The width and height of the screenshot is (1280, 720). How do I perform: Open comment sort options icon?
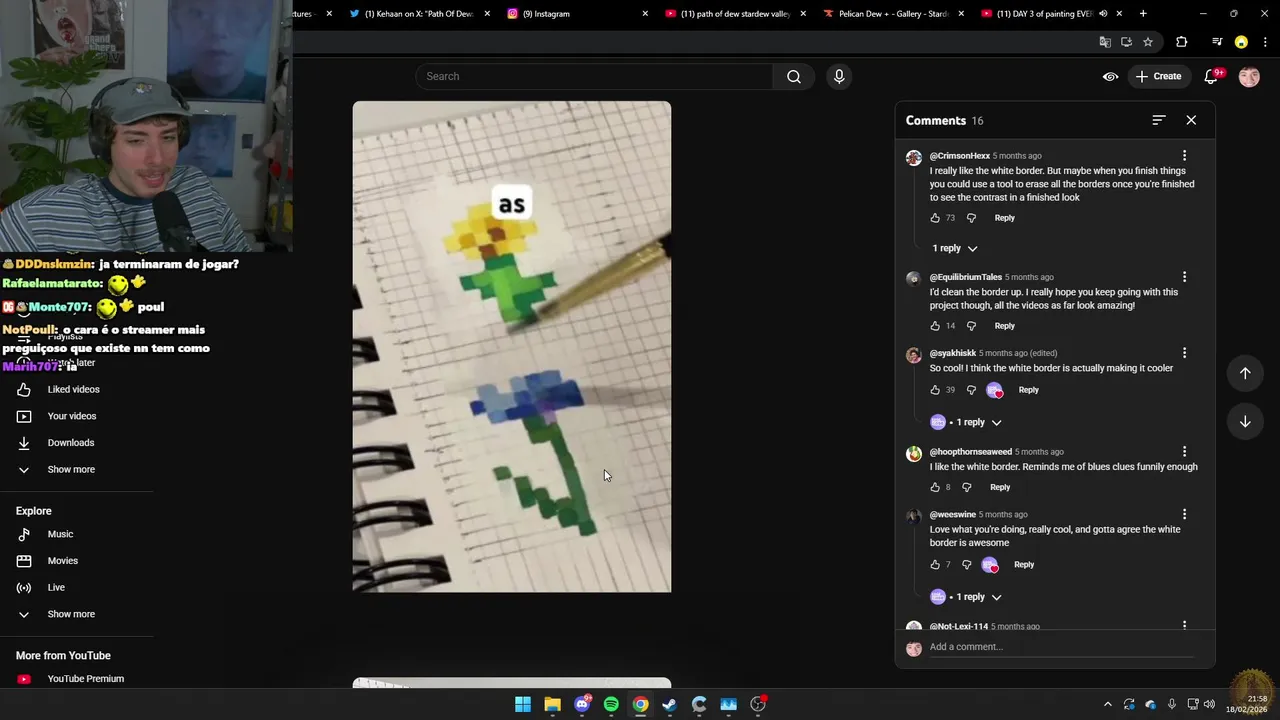[x=1159, y=120]
